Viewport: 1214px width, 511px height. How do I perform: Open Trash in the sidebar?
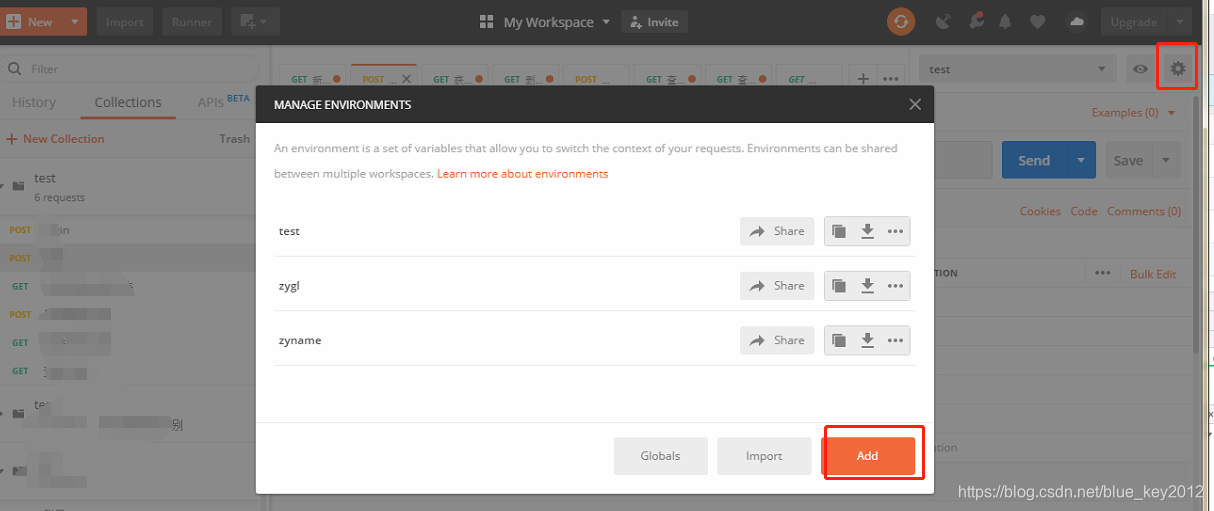234,139
